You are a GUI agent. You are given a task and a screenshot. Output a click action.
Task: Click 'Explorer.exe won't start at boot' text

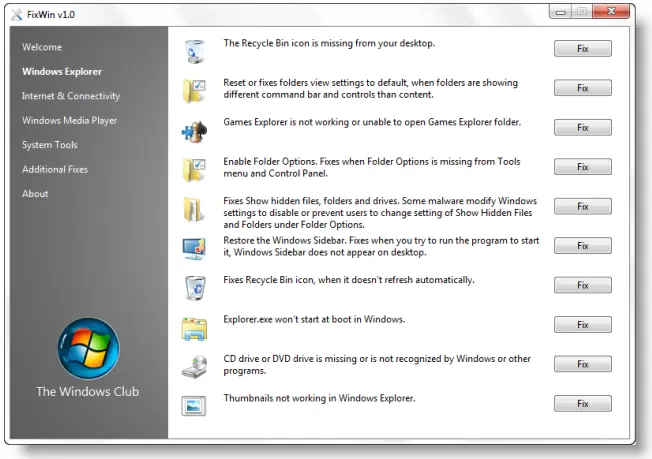(x=314, y=319)
